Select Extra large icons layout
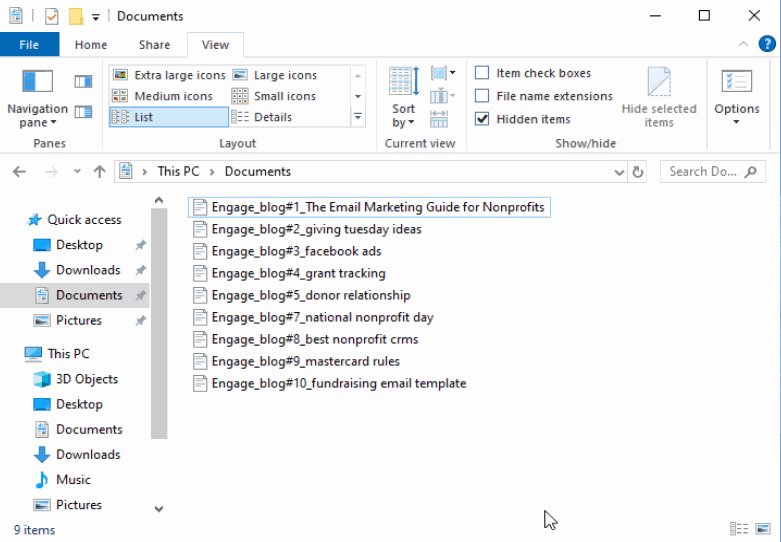 pyautogui.click(x=169, y=75)
